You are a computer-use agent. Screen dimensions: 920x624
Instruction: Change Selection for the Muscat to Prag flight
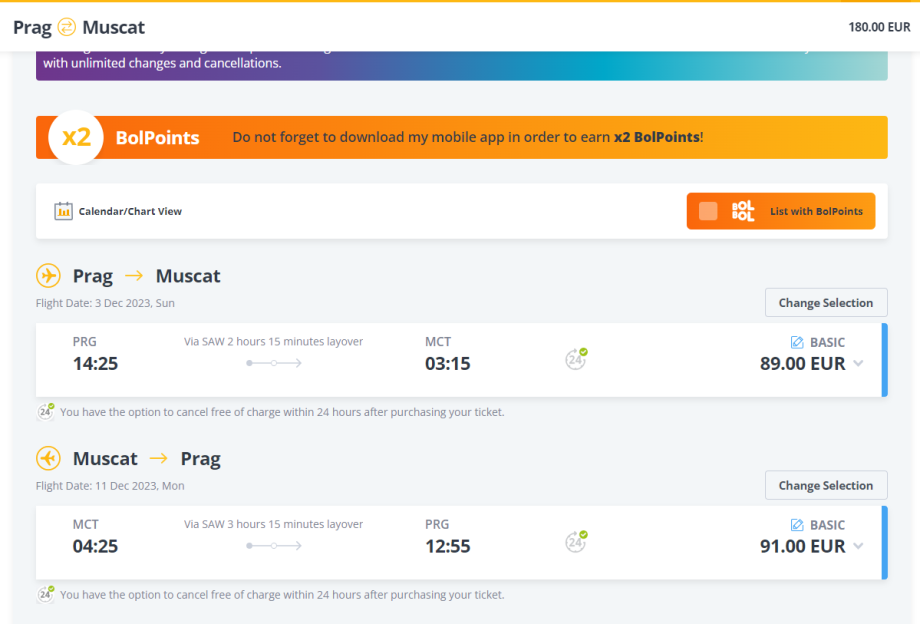(x=825, y=486)
